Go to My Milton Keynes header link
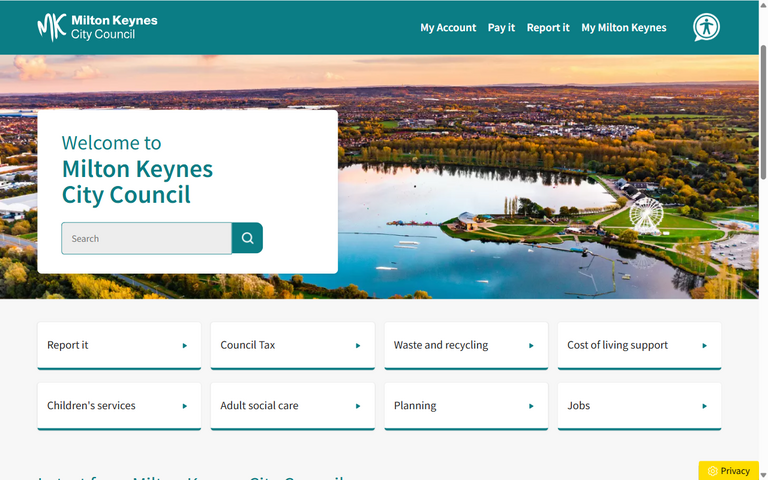Viewport: 768px width, 480px height. 623,28
